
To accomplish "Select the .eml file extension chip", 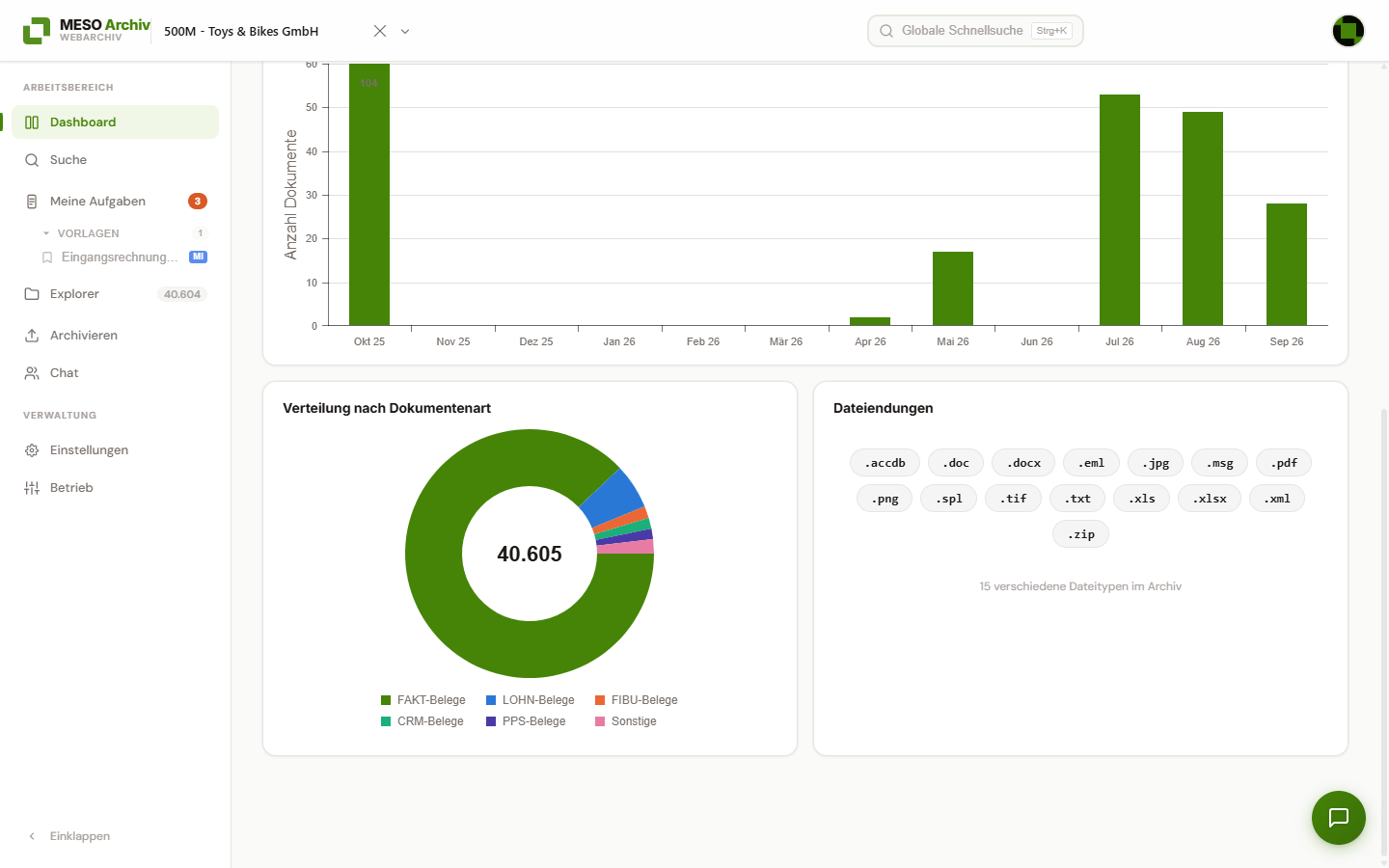I will pos(1092,463).
